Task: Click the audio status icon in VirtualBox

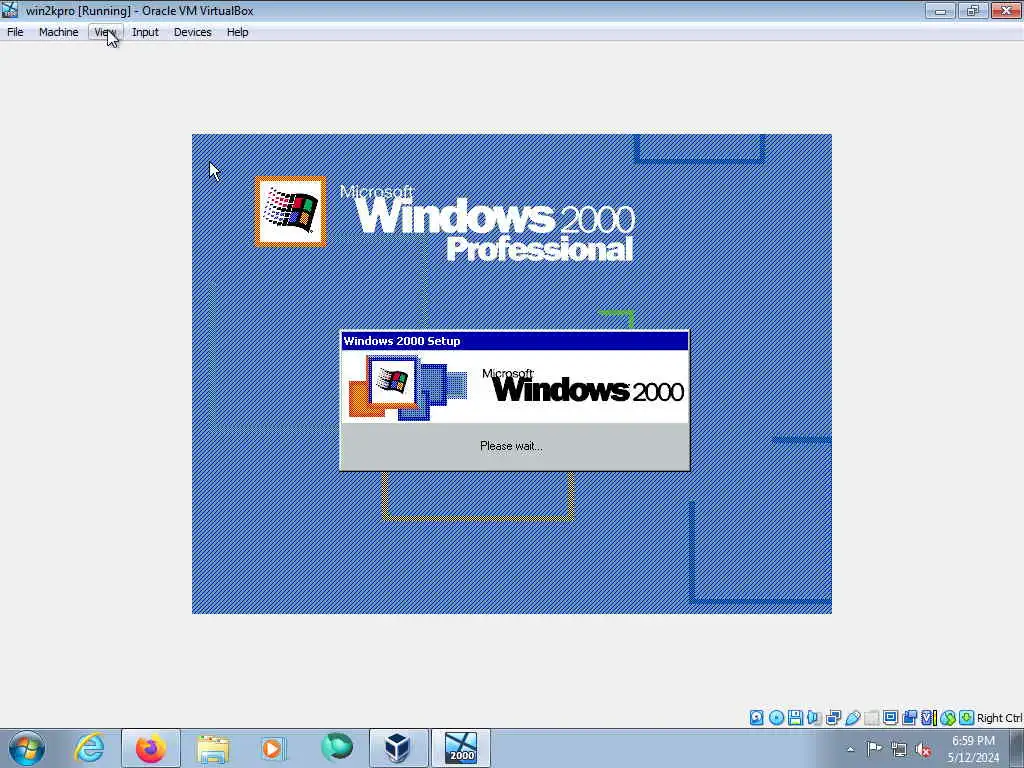Action: pyautogui.click(x=814, y=718)
